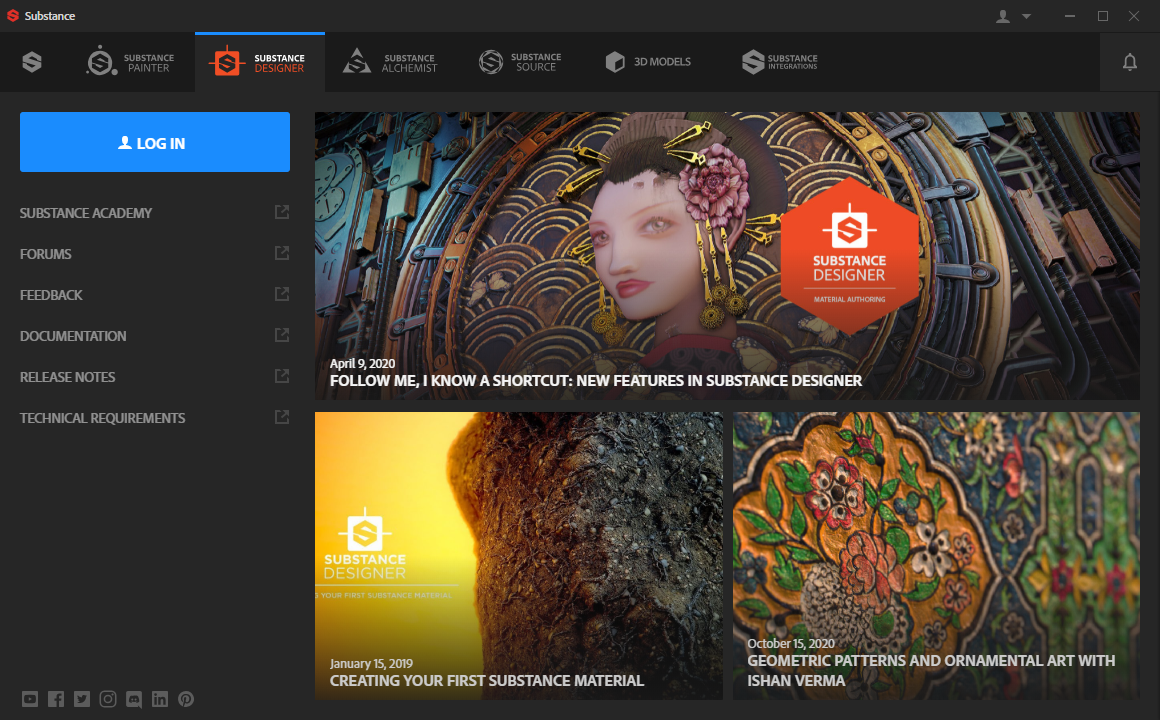This screenshot has width=1160, height=720.
Task: Click the user account icon
Action: point(1002,16)
